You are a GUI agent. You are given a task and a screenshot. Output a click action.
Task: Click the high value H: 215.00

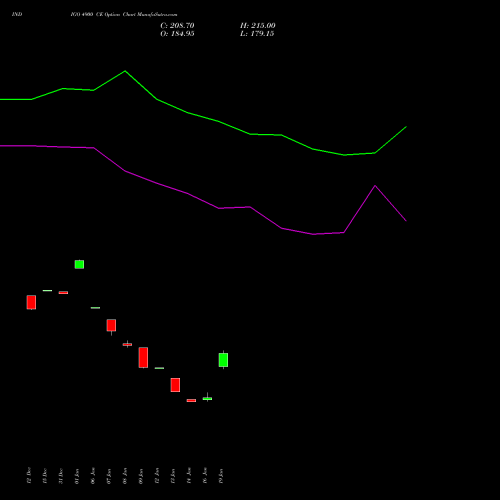coord(258,26)
